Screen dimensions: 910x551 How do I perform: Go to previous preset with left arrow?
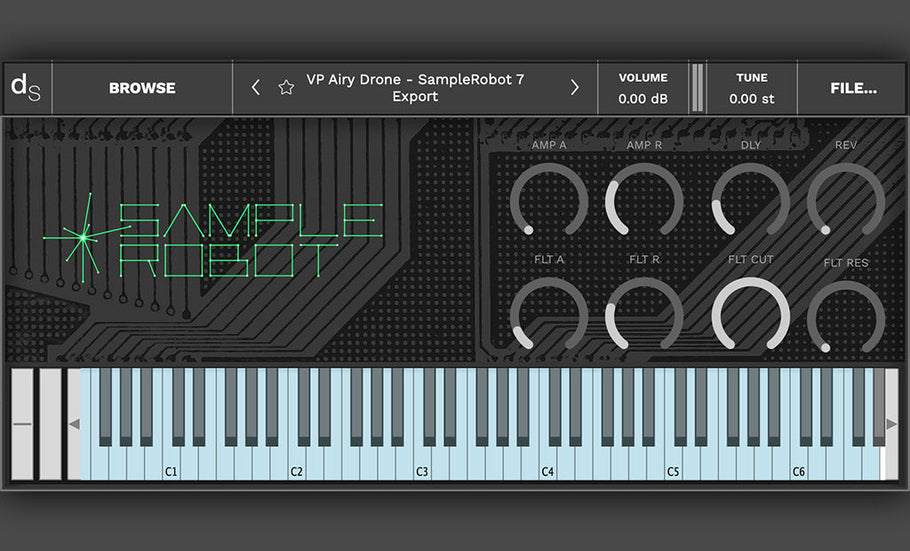[255, 88]
